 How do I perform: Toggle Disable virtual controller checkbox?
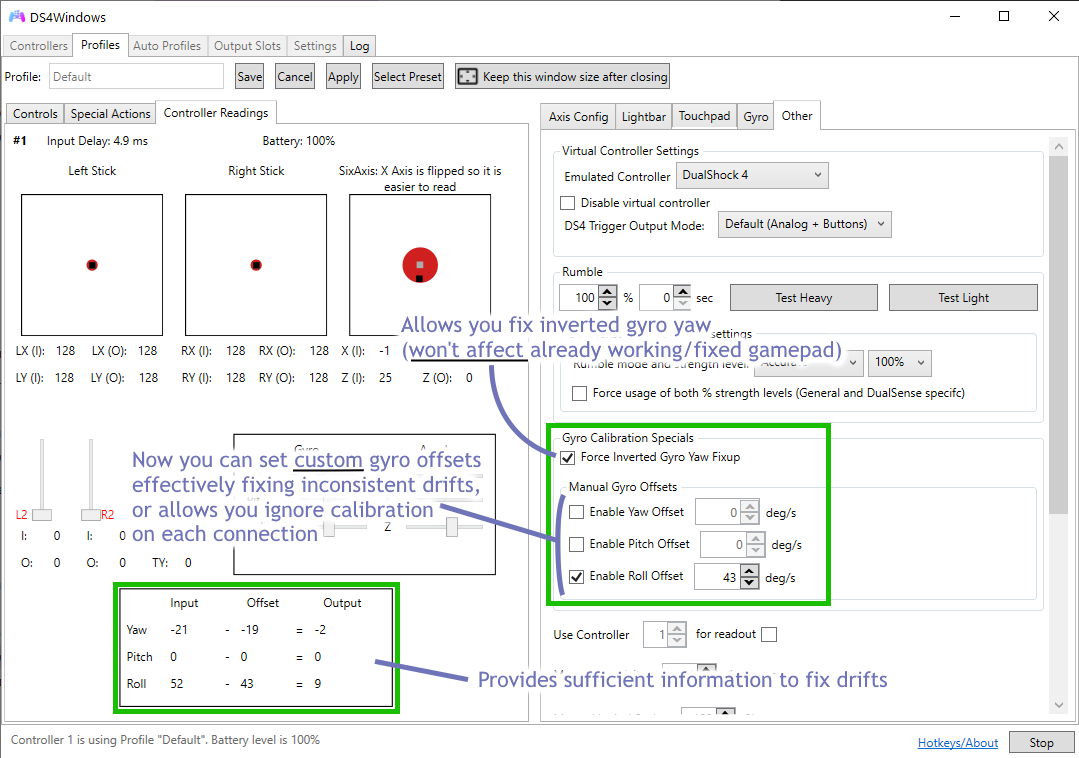click(568, 203)
